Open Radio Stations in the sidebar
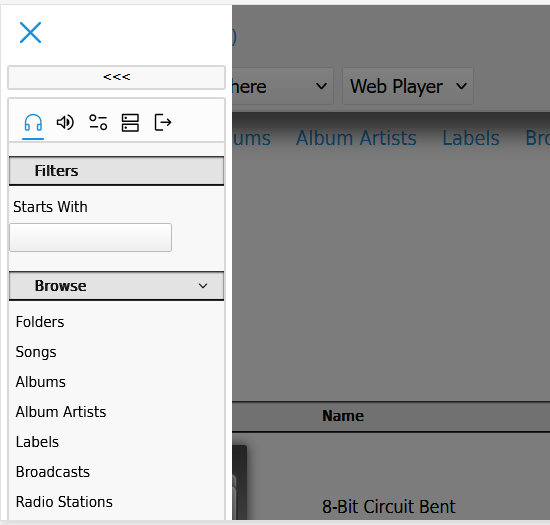The width and height of the screenshot is (550, 525). click(x=64, y=502)
